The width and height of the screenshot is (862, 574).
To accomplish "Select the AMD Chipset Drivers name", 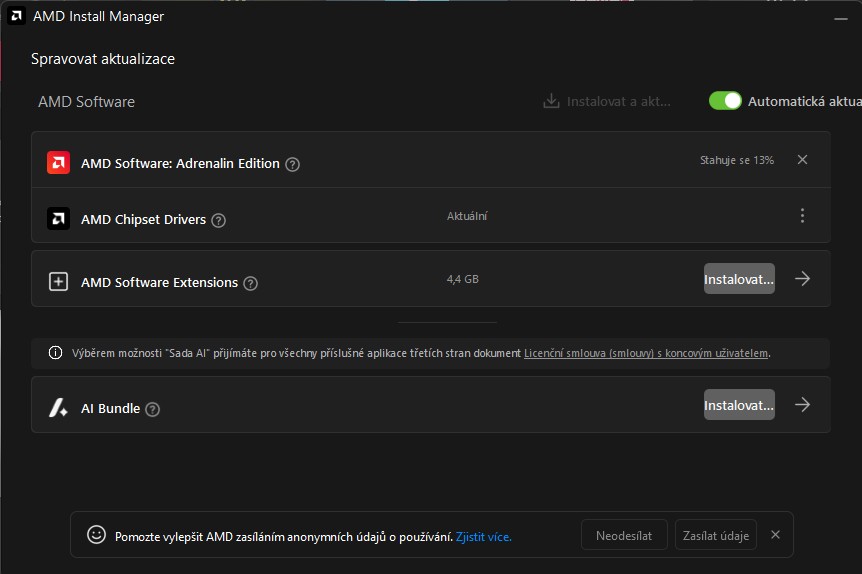I will 143,219.
